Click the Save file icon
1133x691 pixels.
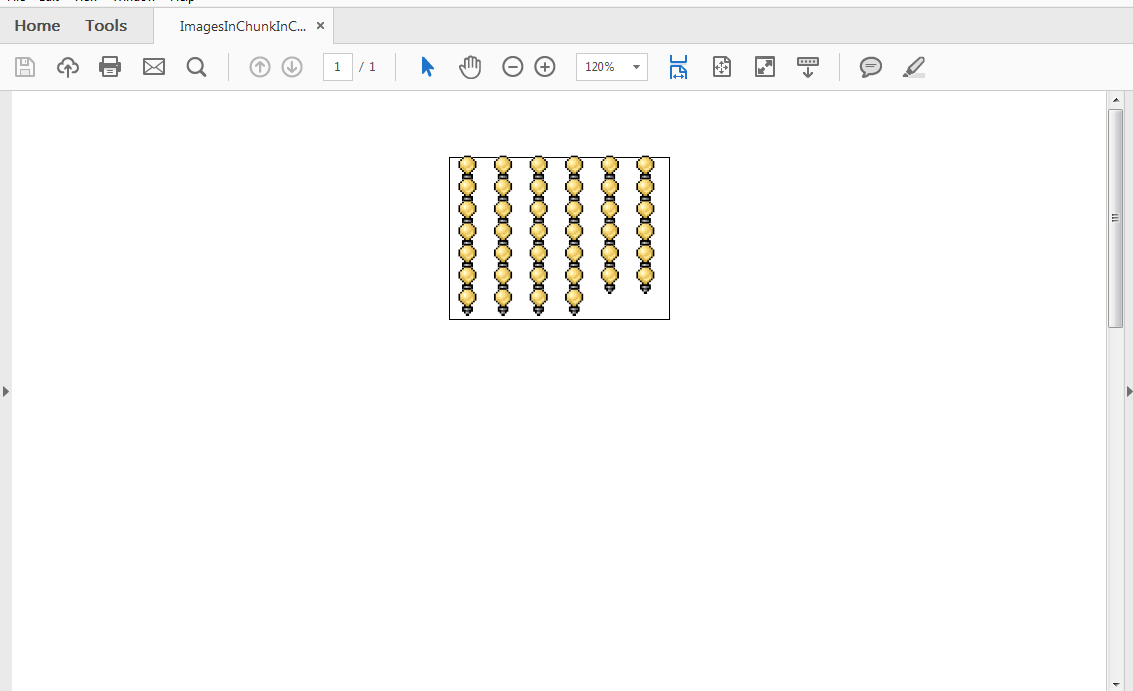click(25, 67)
